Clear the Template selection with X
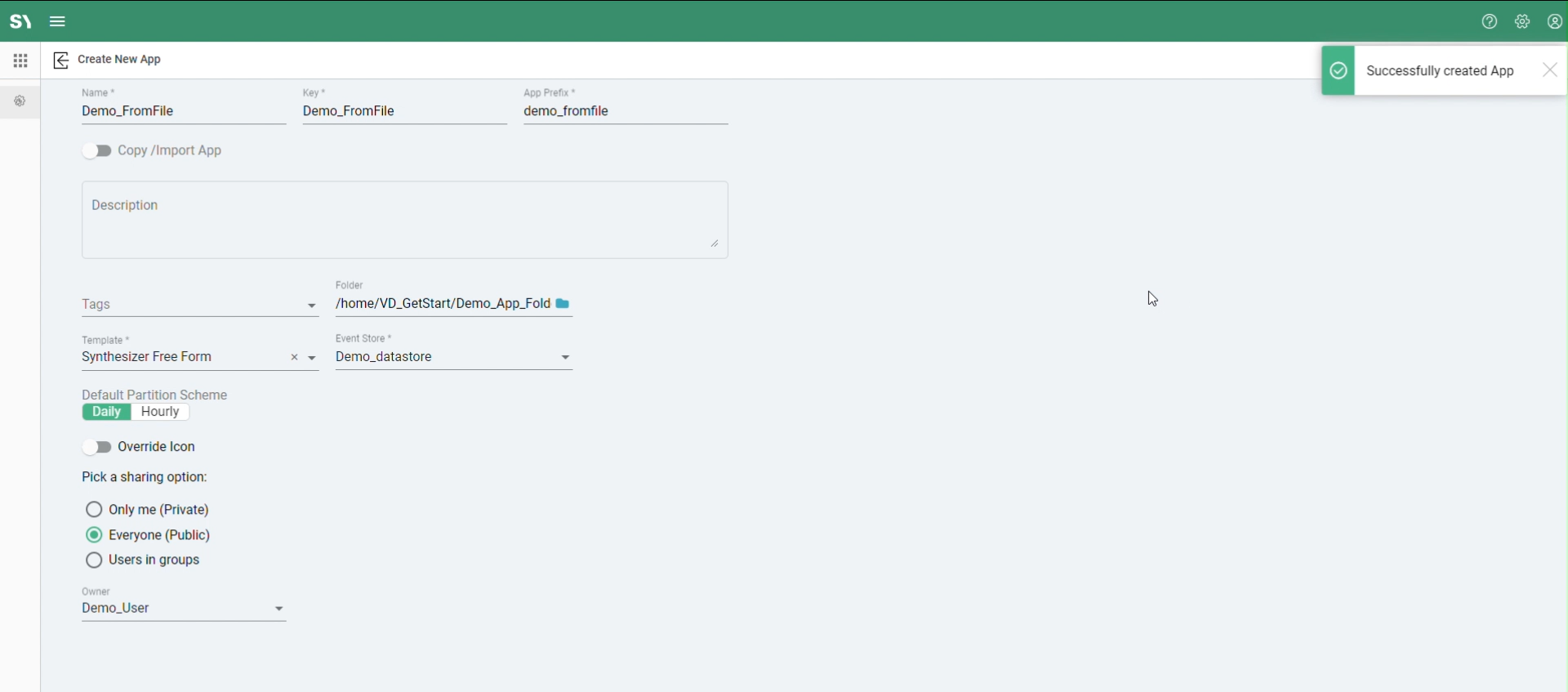Viewport: 1568px width, 692px height. [295, 358]
